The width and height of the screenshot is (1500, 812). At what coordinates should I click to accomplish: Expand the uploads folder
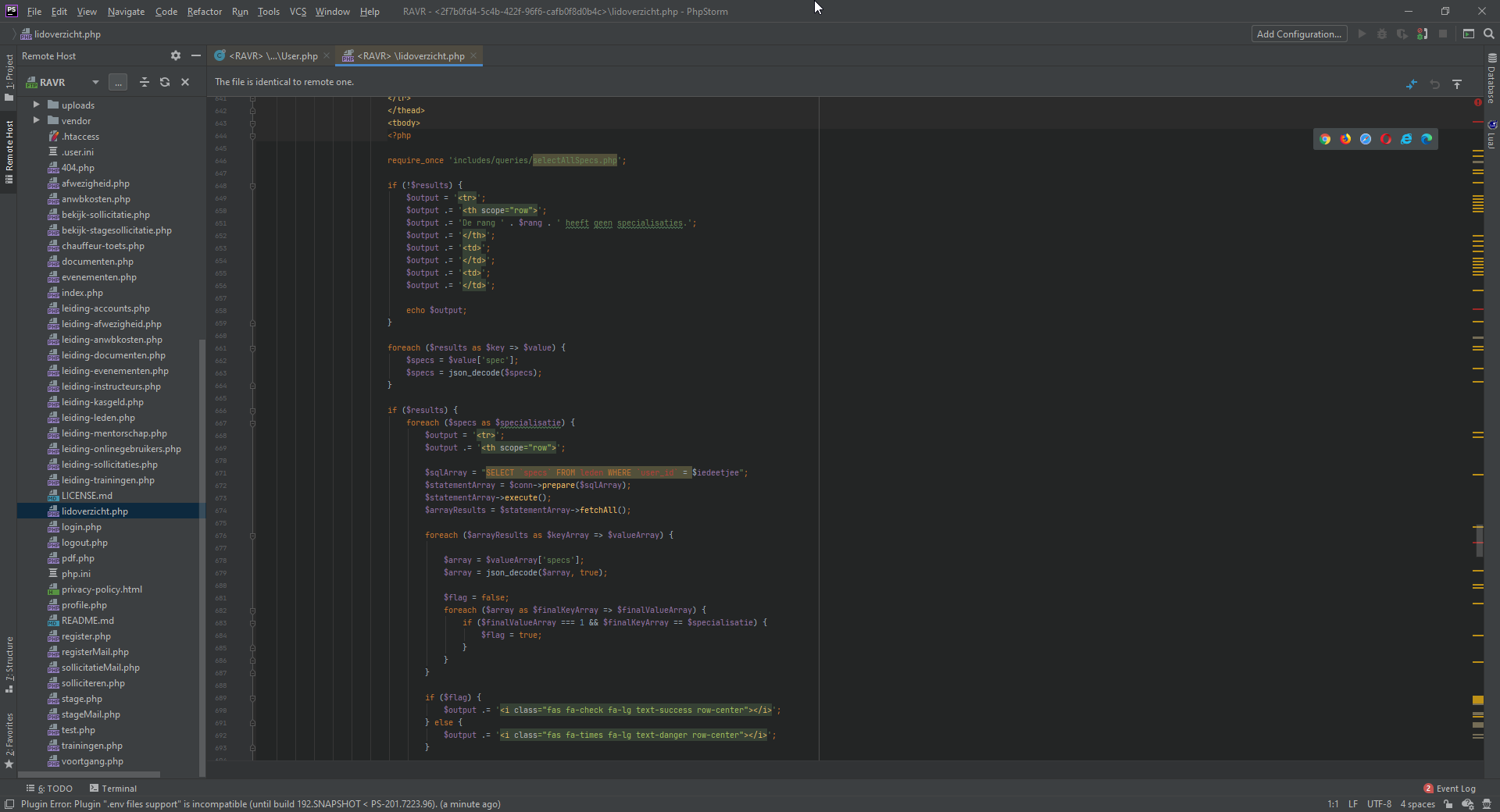36,105
